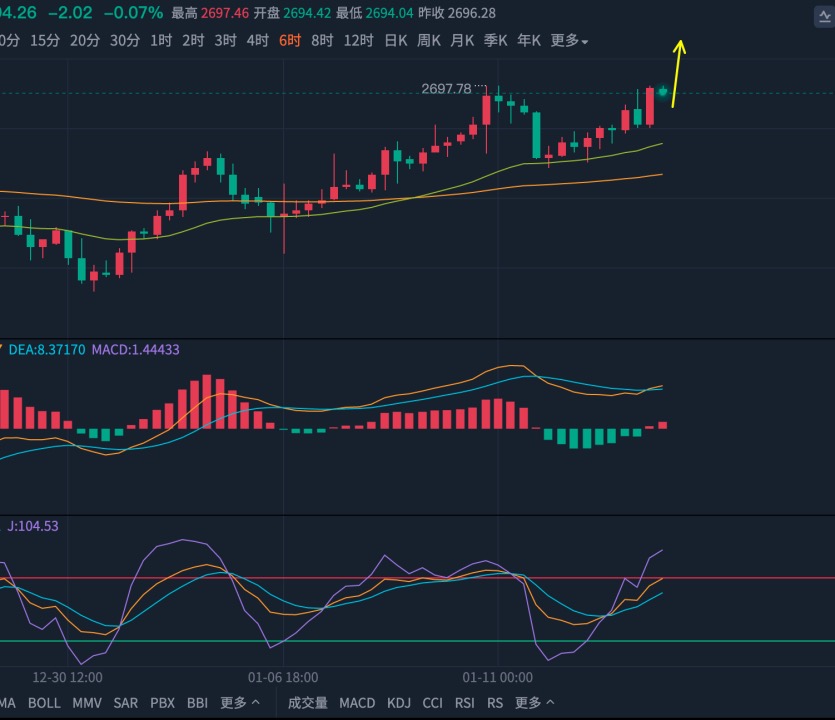Select the highlighted 6时 timeframe
This screenshot has width=835, height=720.
(x=290, y=40)
